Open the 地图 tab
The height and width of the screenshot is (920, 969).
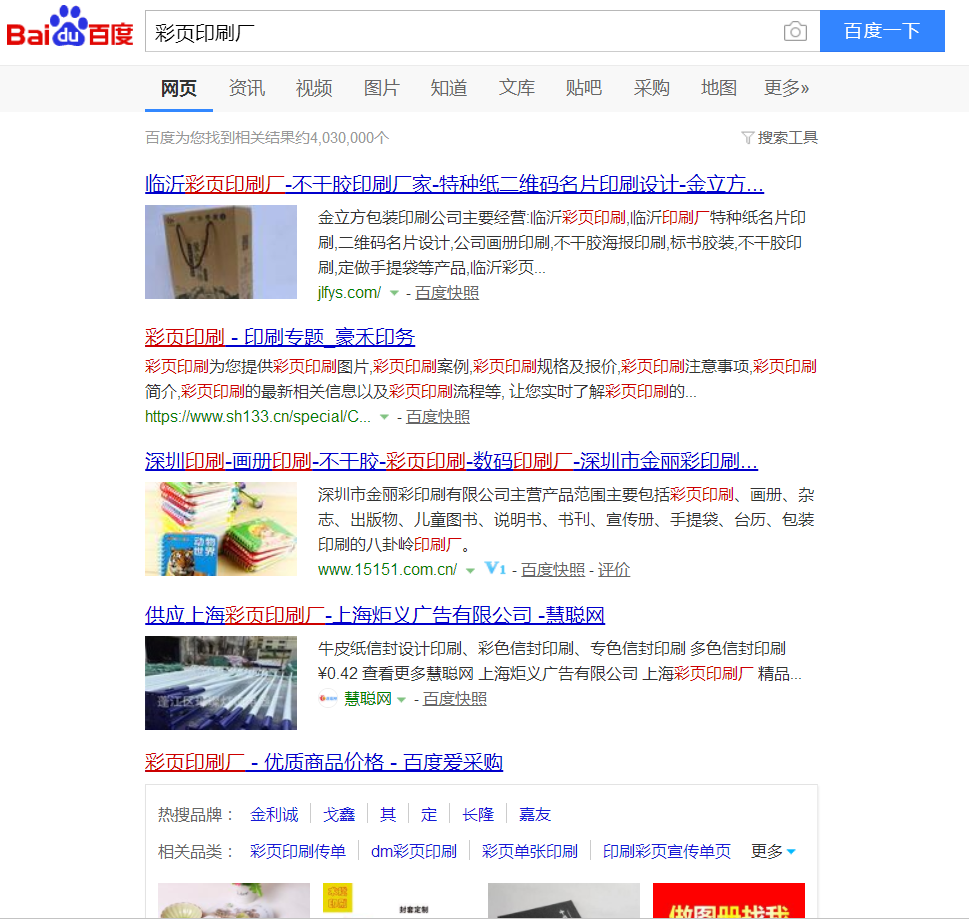[719, 88]
